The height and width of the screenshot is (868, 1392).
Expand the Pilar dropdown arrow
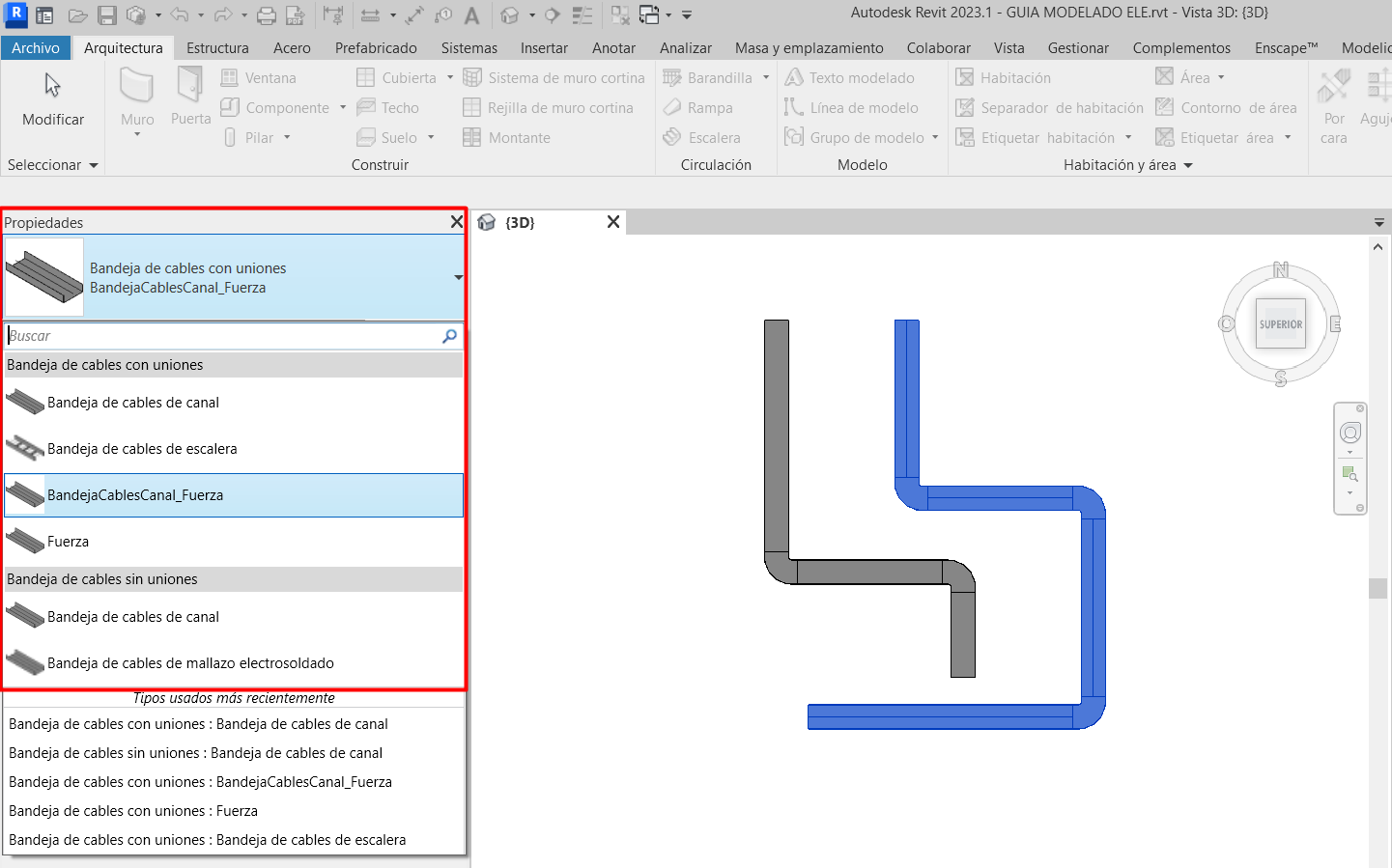[287, 138]
